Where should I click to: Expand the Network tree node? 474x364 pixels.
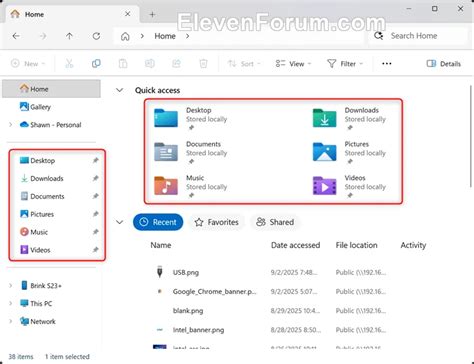[11, 321]
